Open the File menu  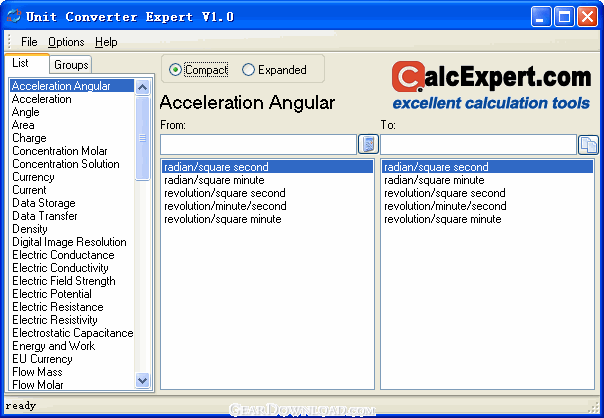click(29, 42)
